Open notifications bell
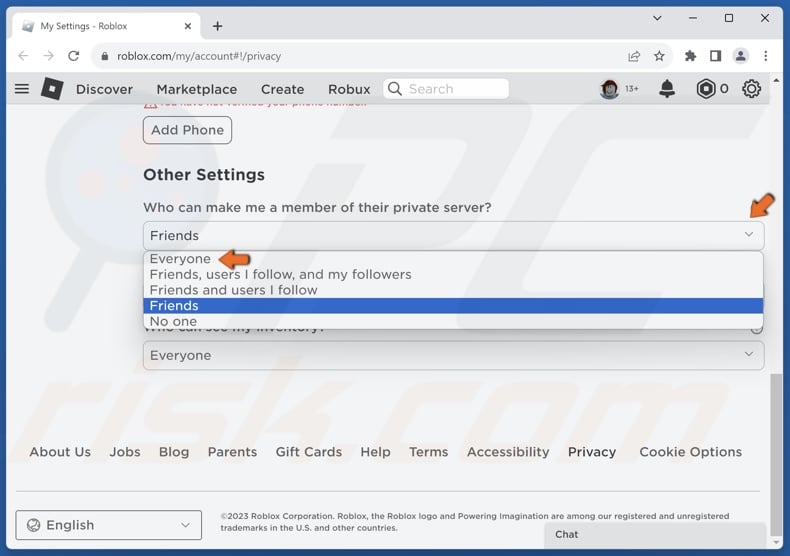The width and height of the screenshot is (790, 556). click(x=667, y=89)
